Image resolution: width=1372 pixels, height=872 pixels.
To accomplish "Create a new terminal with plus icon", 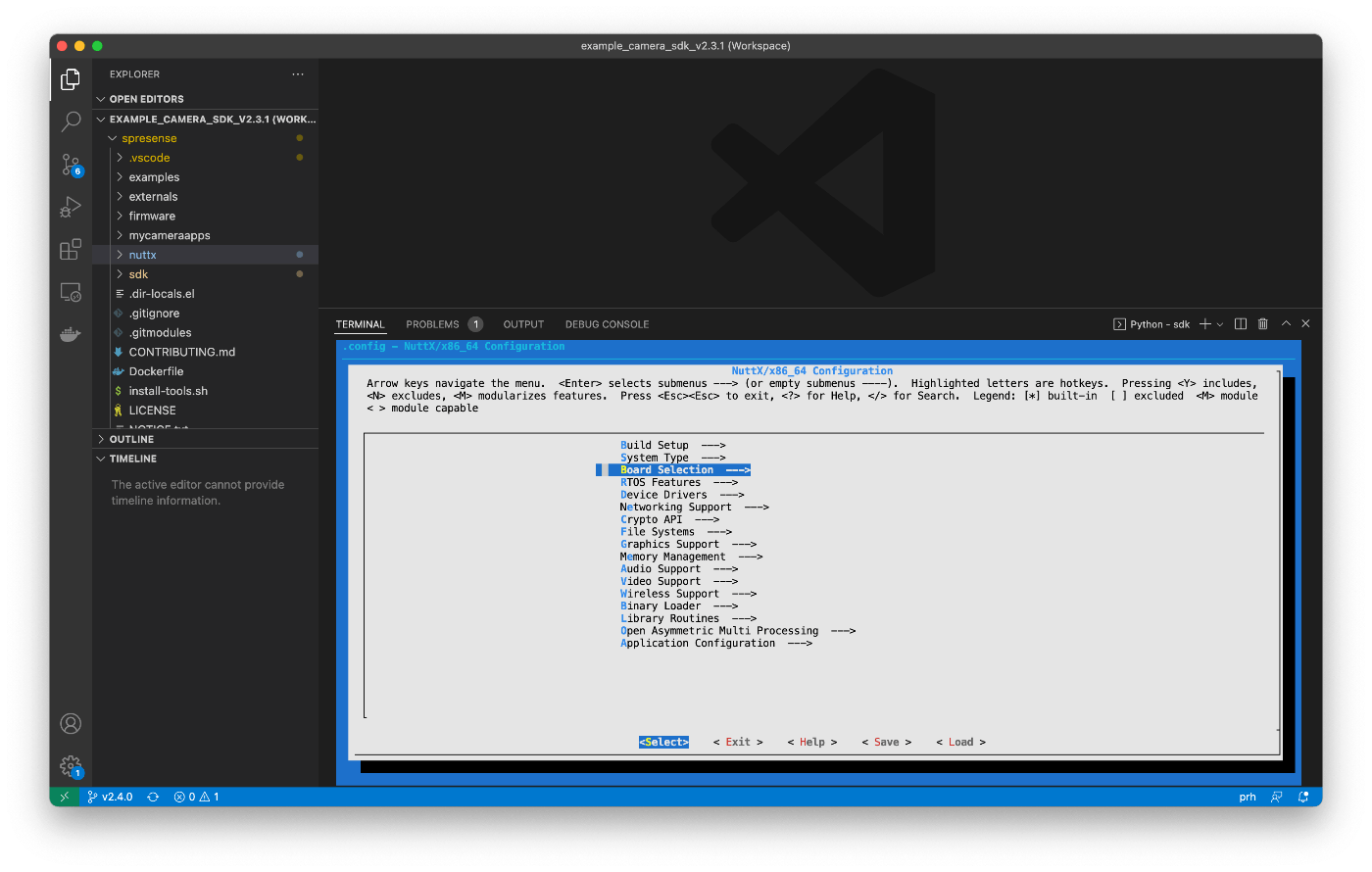I will pyautogui.click(x=1205, y=324).
